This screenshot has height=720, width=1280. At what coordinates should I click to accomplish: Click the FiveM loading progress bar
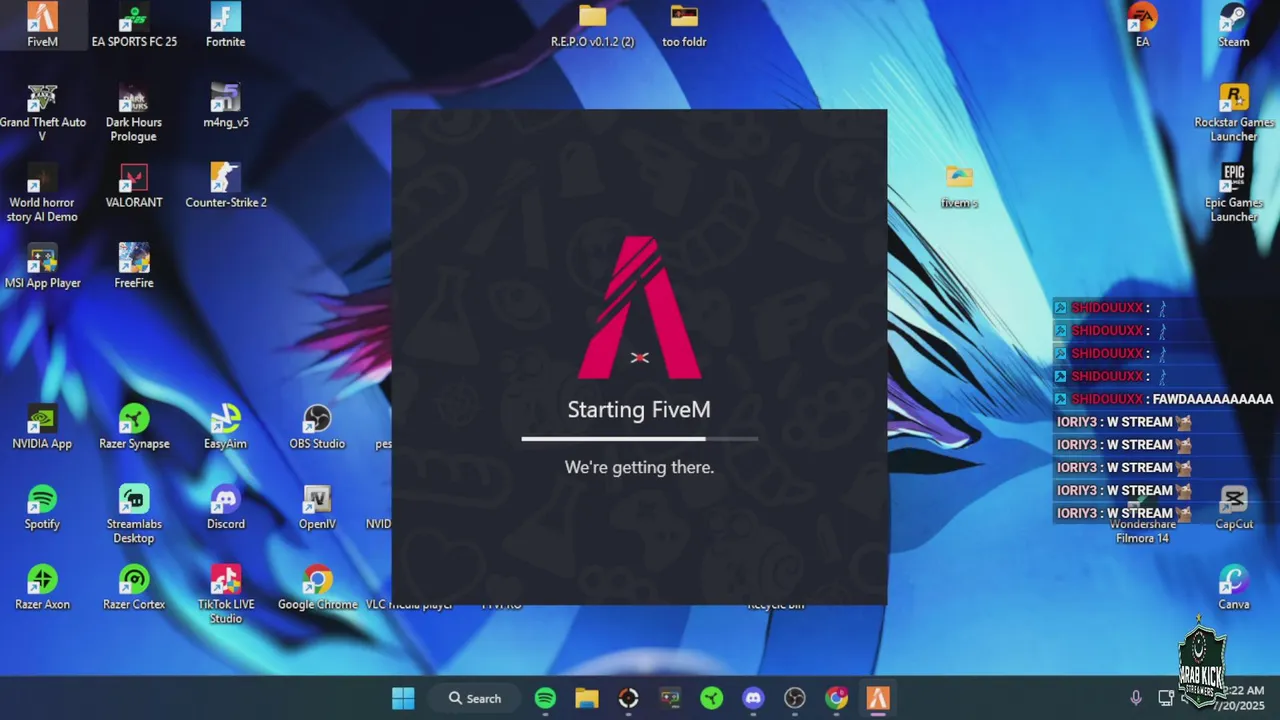click(x=639, y=438)
